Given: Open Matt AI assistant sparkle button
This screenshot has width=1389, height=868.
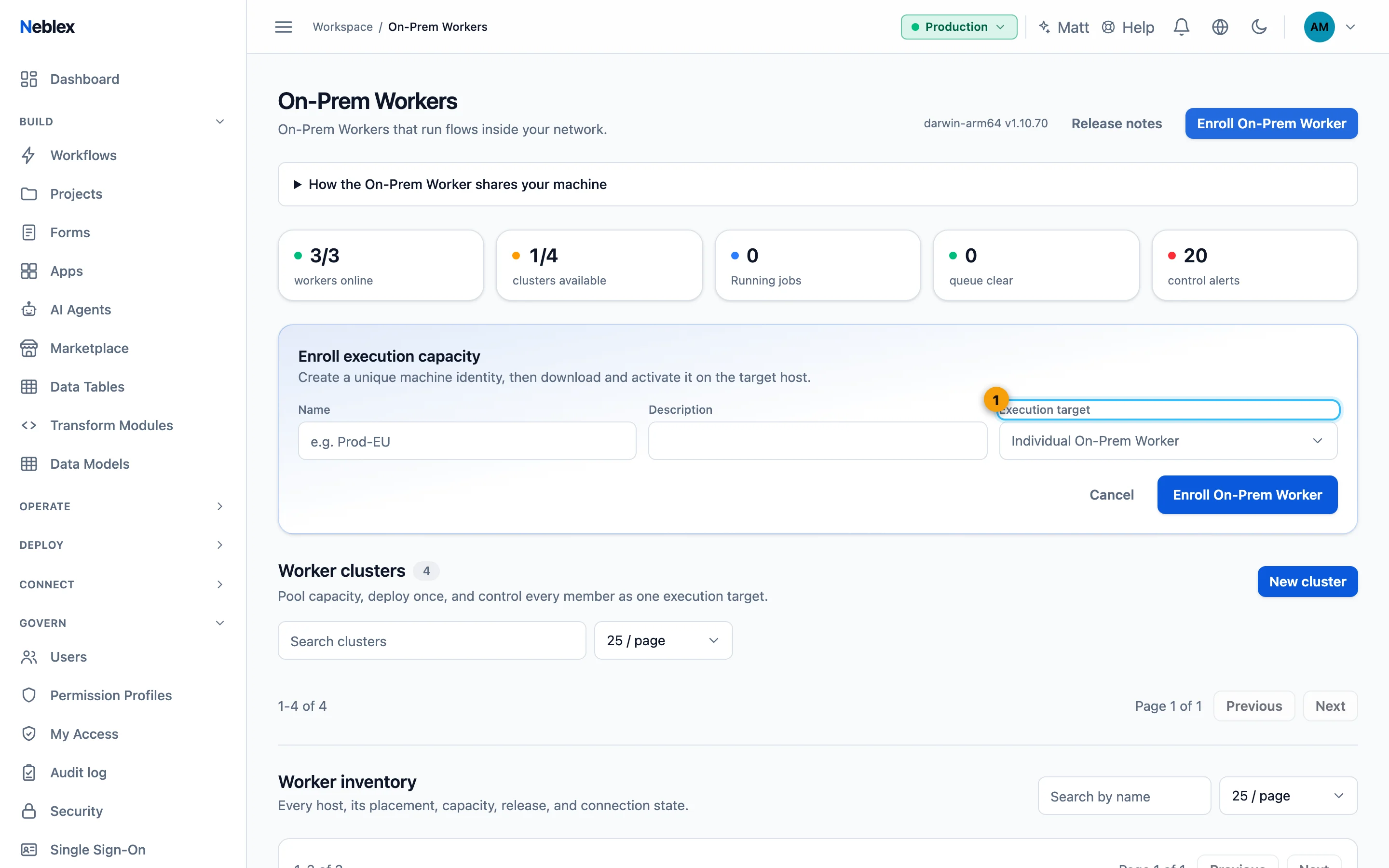Looking at the screenshot, I should pyautogui.click(x=1063, y=27).
